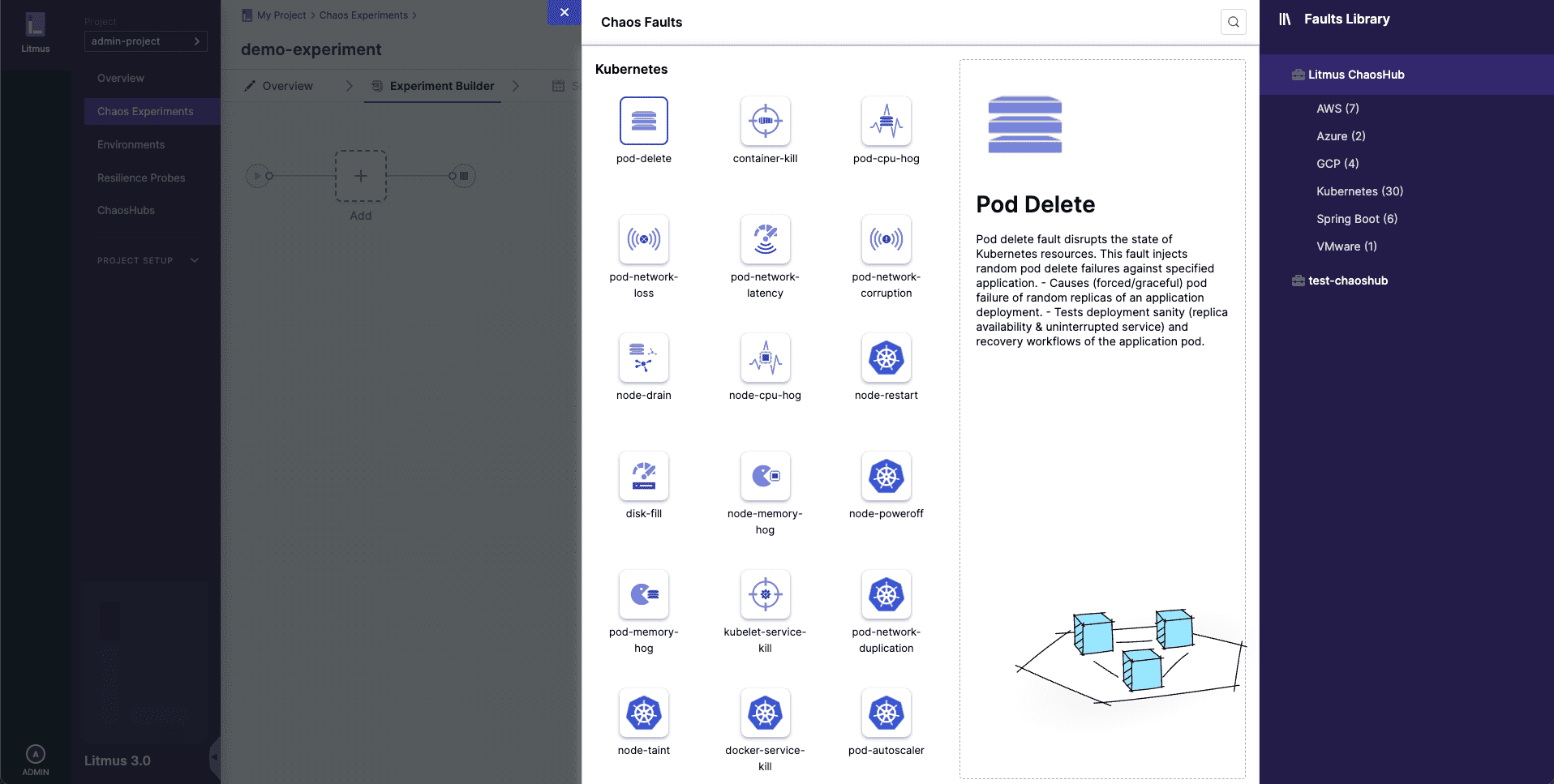The height and width of the screenshot is (784, 1554).
Task: Collapse the sidebar with the arrow handle
Action: (x=215, y=758)
